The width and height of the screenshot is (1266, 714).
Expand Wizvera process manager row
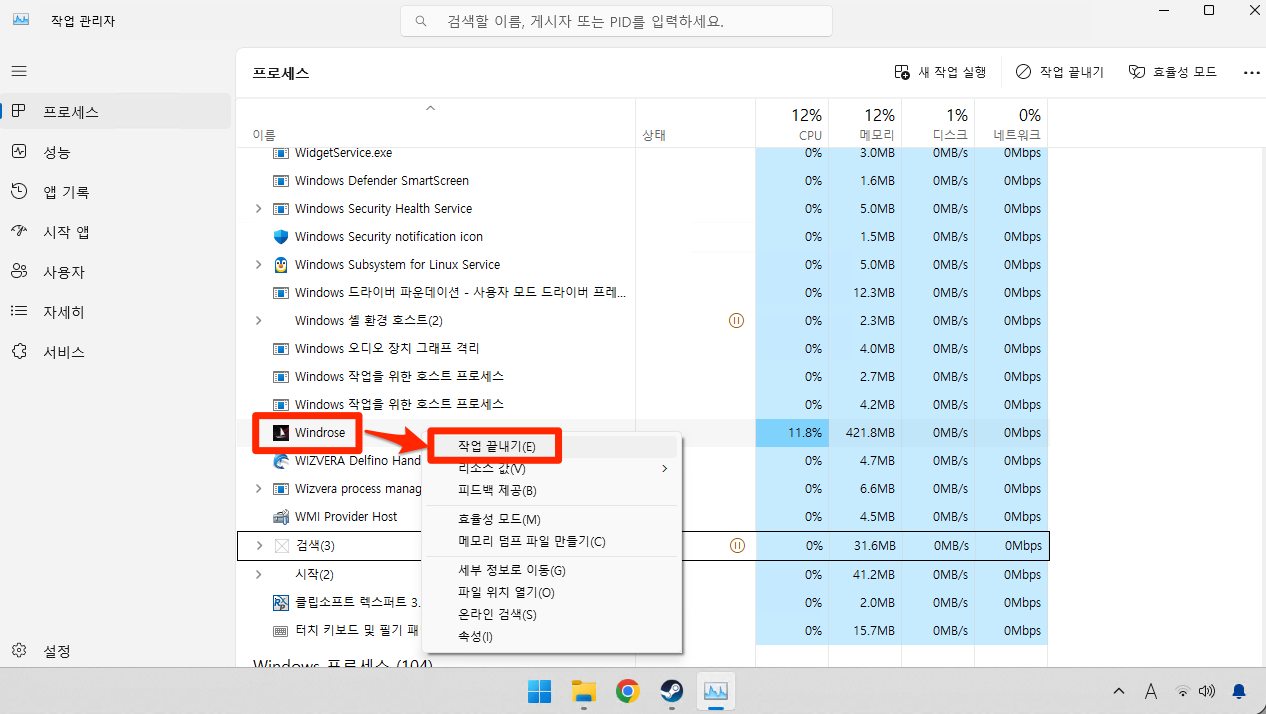coord(258,489)
